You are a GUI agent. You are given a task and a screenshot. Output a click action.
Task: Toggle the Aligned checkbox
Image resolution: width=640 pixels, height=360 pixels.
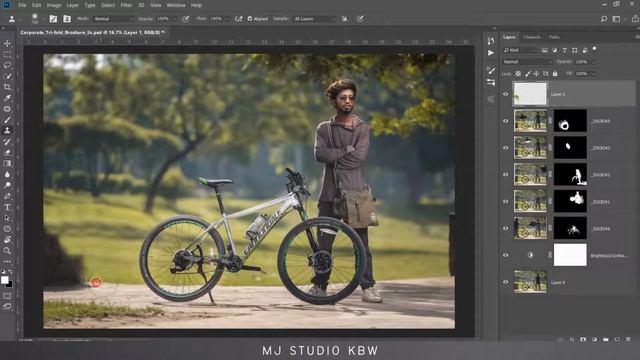(x=250, y=19)
